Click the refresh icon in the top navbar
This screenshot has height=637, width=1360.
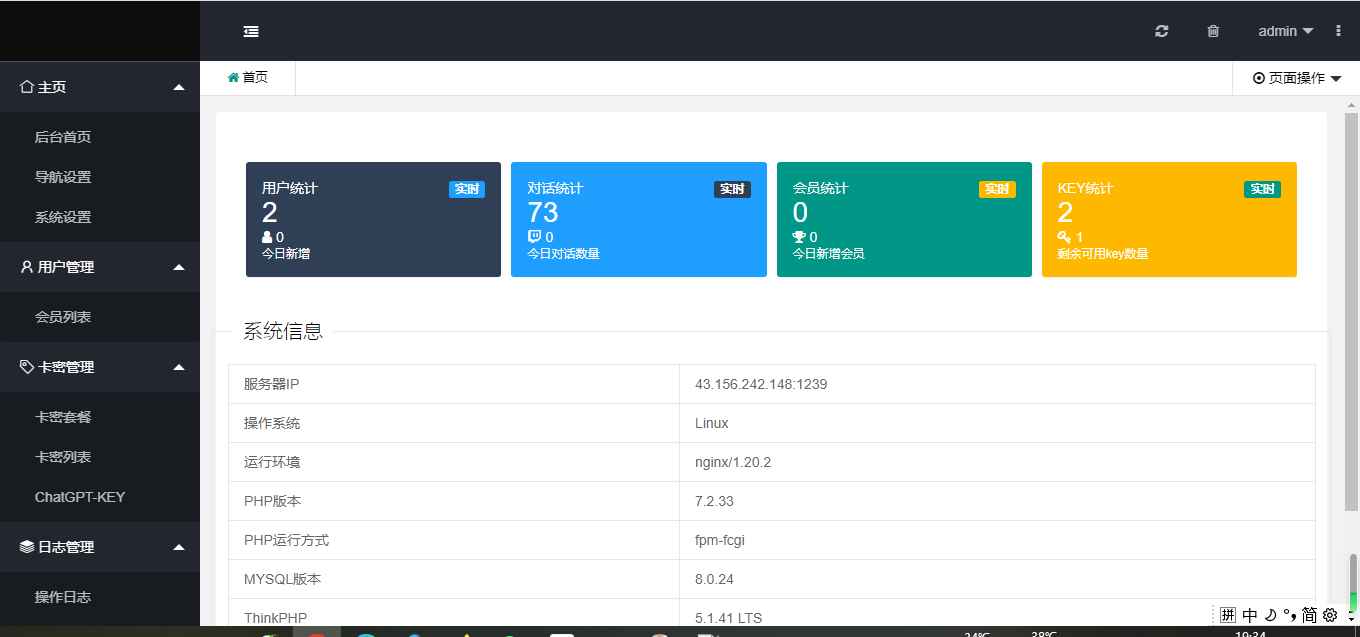[1161, 31]
